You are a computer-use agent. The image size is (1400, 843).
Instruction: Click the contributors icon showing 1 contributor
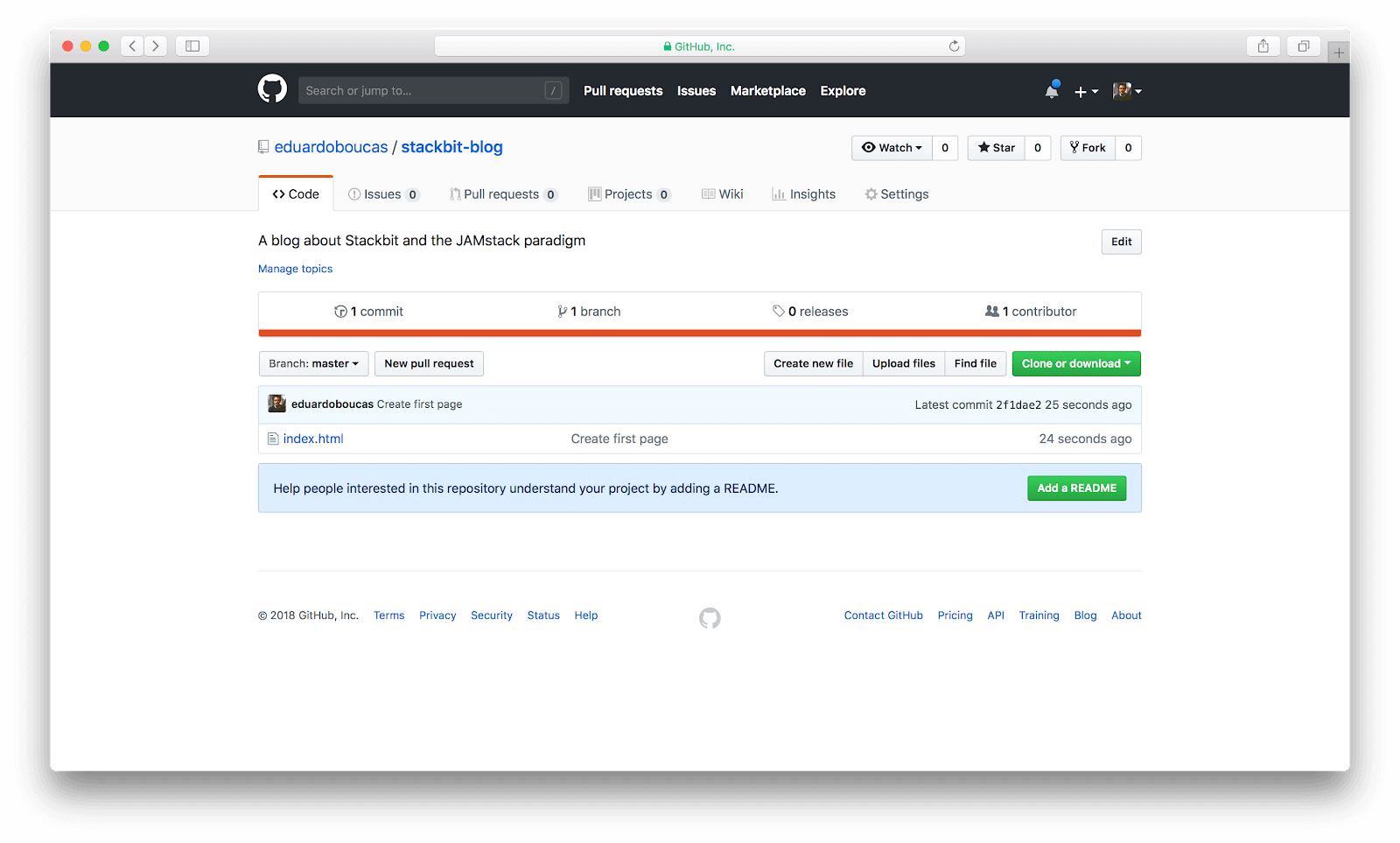991,311
